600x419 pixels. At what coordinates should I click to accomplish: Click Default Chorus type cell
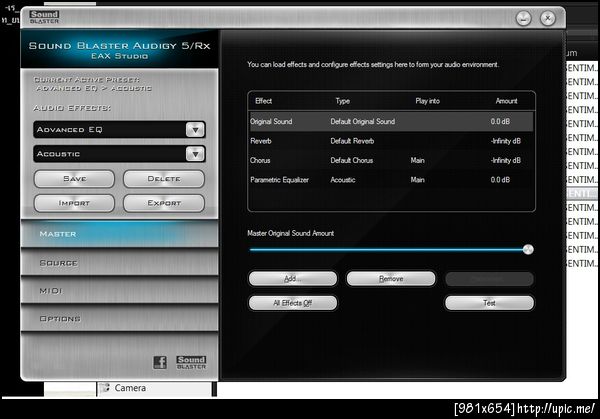[x=352, y=160]
